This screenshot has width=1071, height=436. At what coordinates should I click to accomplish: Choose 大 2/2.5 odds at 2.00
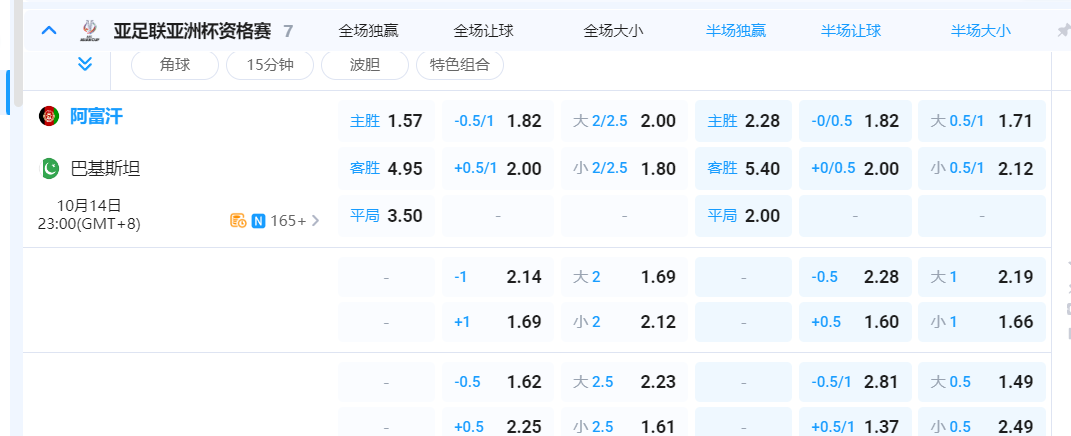point(624,121)
